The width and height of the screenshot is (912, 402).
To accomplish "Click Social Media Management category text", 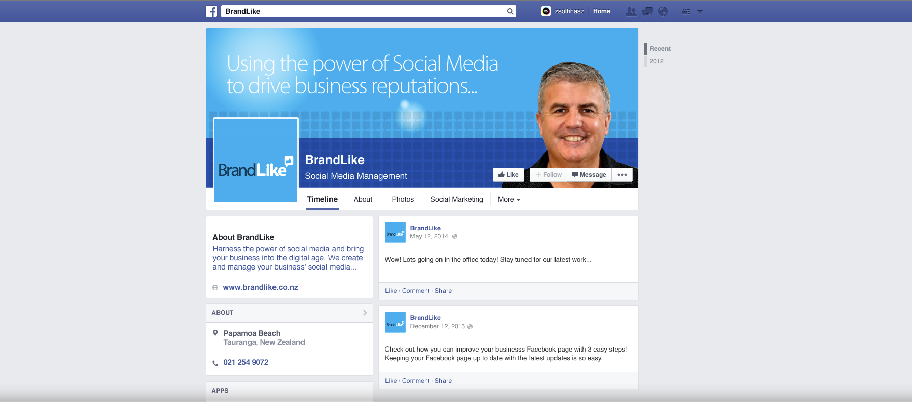I will click(x=357, y=176).
